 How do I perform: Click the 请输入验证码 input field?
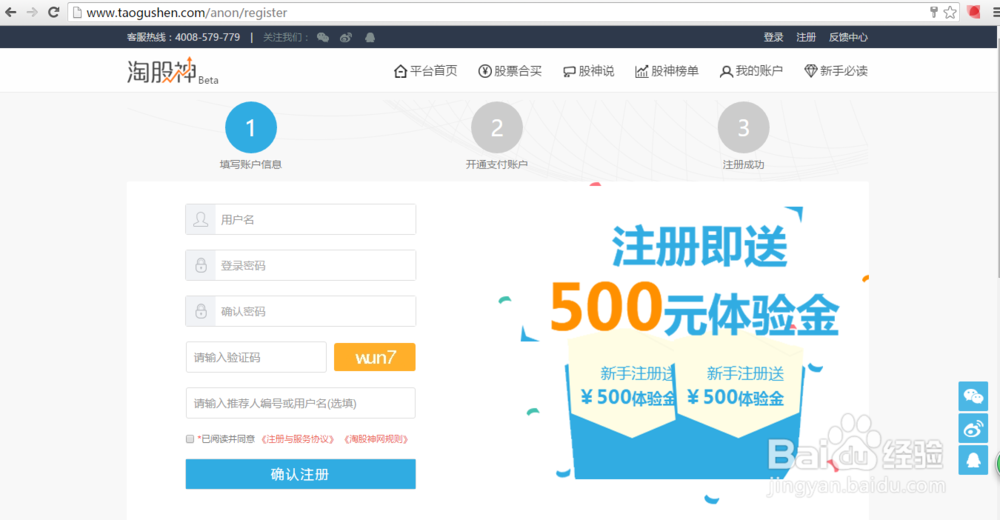(x=256, y=357)
